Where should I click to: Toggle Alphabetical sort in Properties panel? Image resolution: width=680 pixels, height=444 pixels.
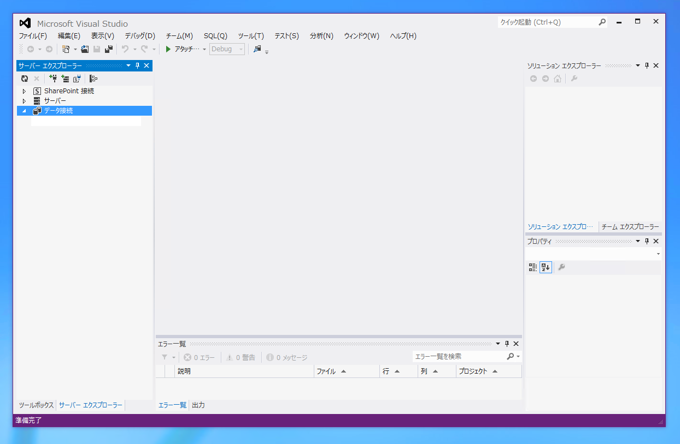[546, 267]
